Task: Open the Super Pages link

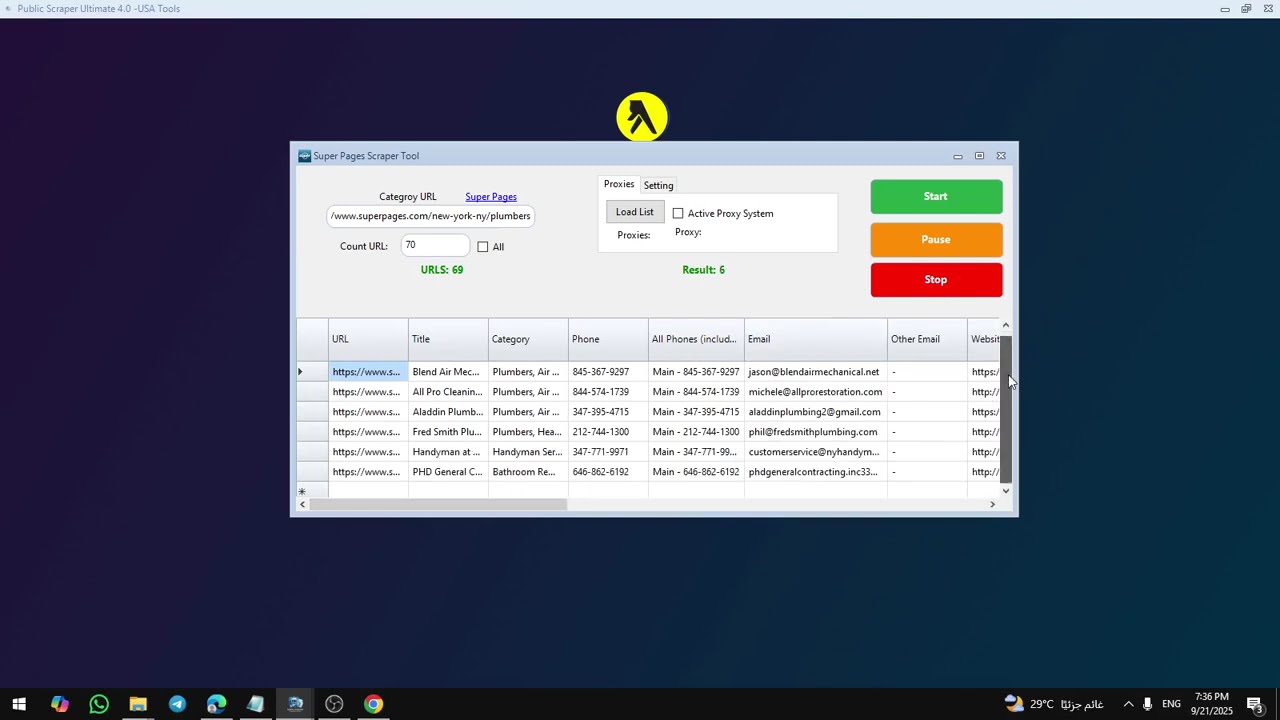Action: click(491, 197)
